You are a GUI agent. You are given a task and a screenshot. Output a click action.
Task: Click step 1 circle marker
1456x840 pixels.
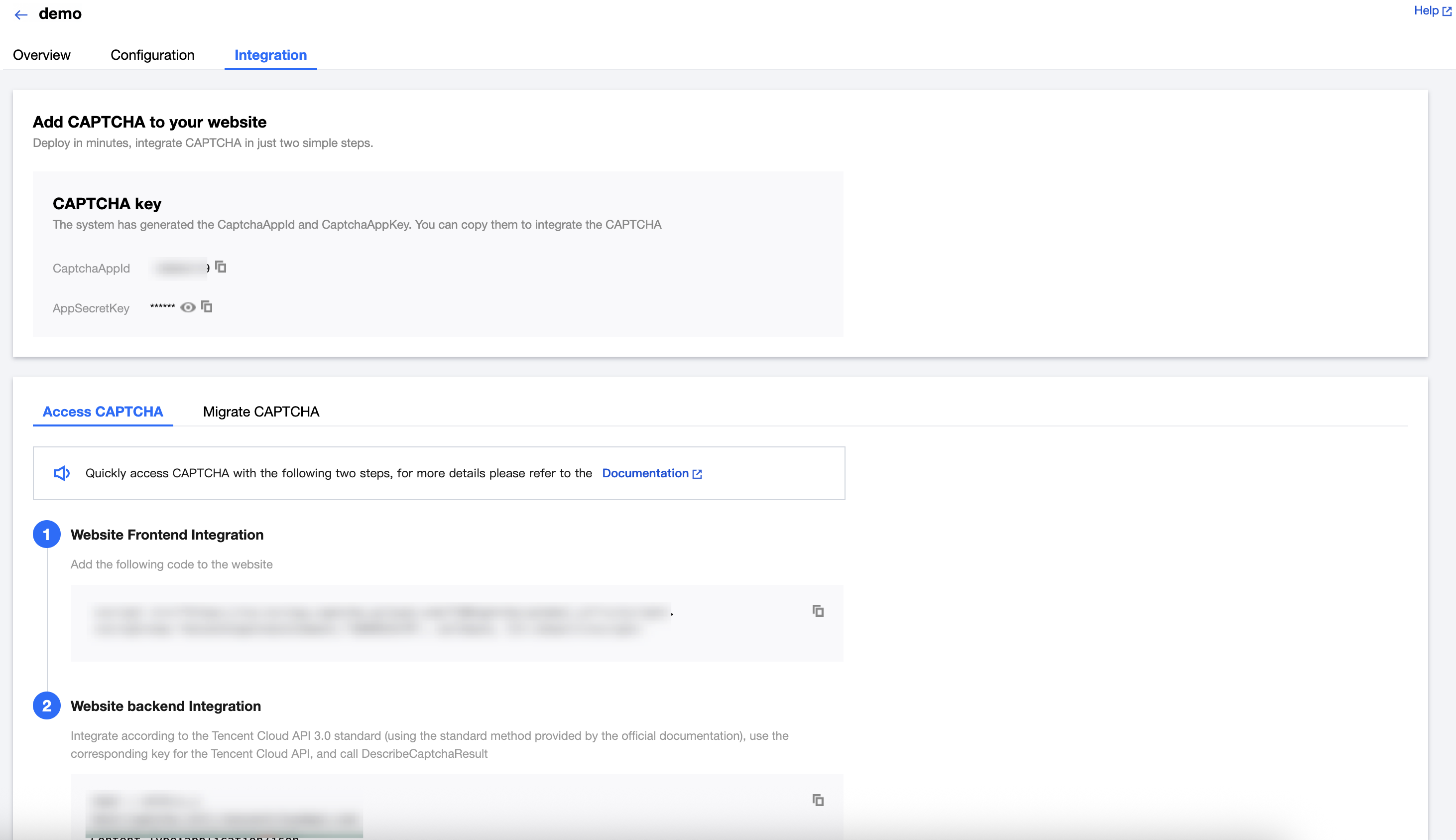47,534
